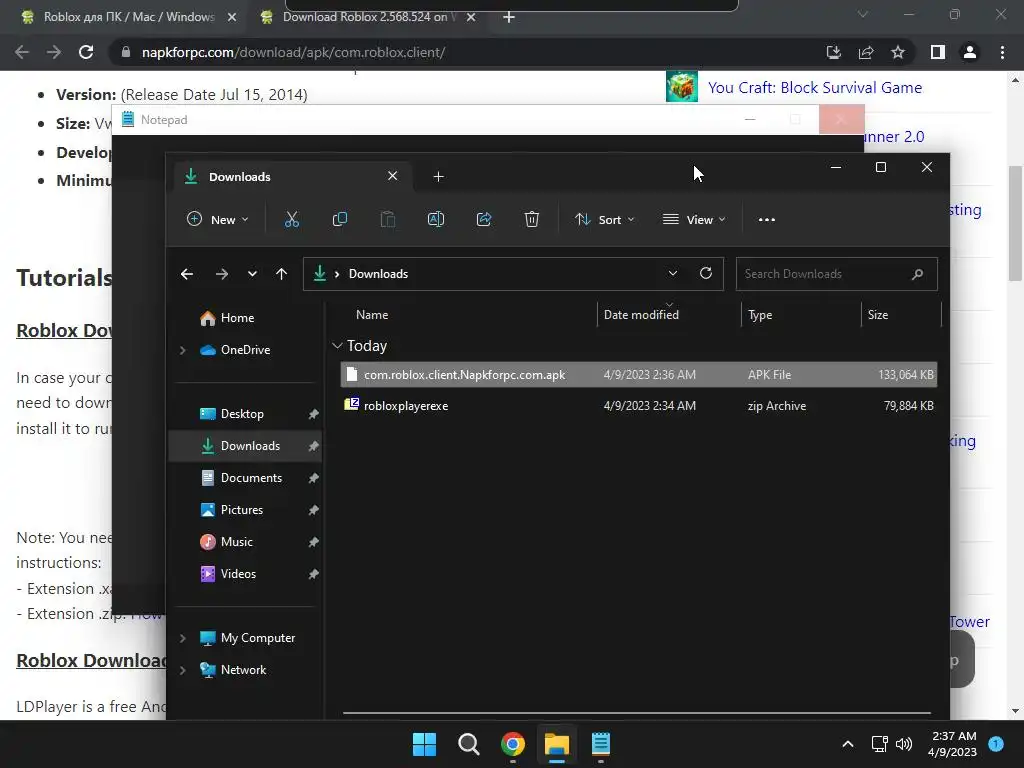Open Documents in the navigation pane
This screenshot has width=1024, height=768.
(251, 477)
